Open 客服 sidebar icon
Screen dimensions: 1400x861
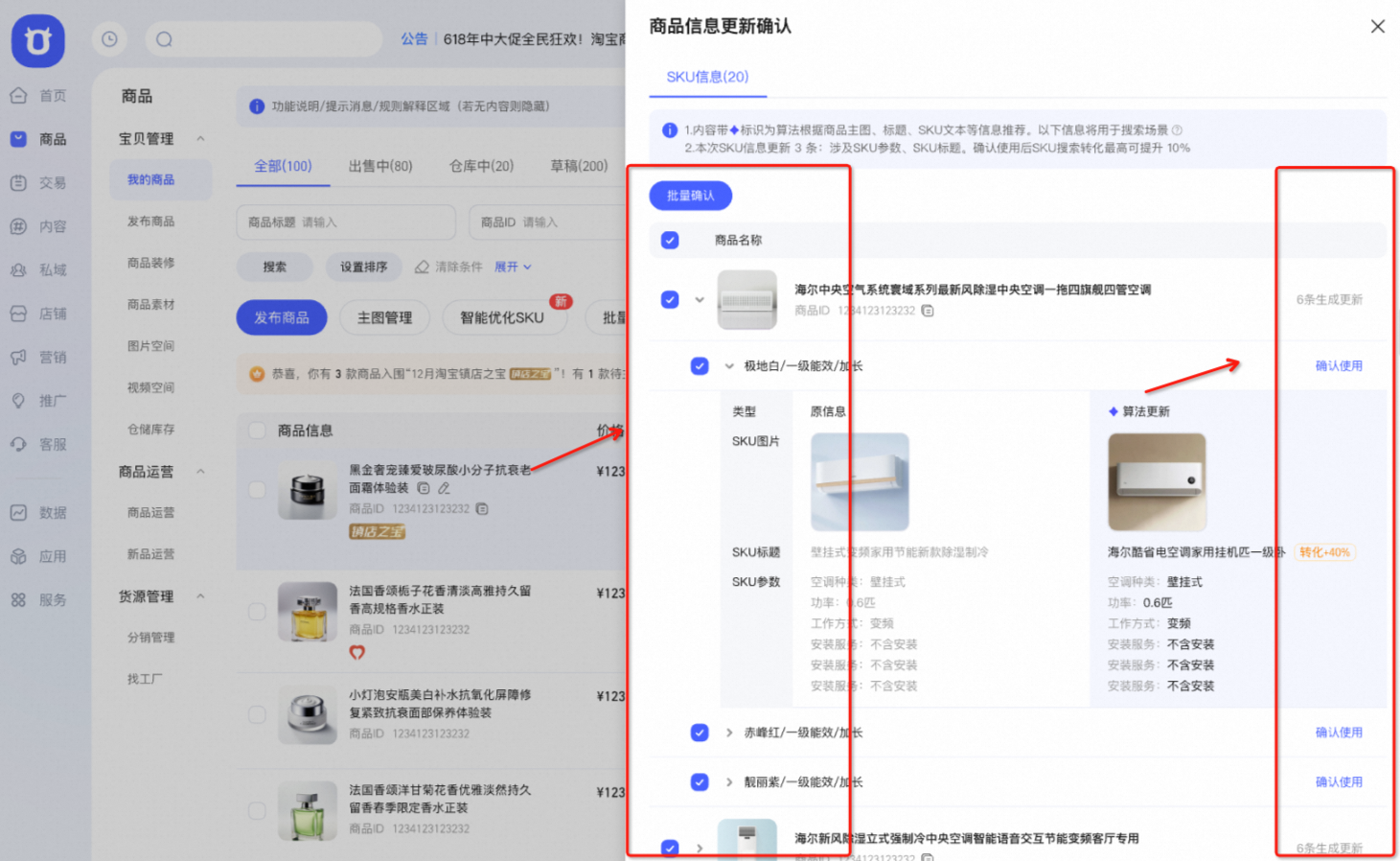pos(18,444)
